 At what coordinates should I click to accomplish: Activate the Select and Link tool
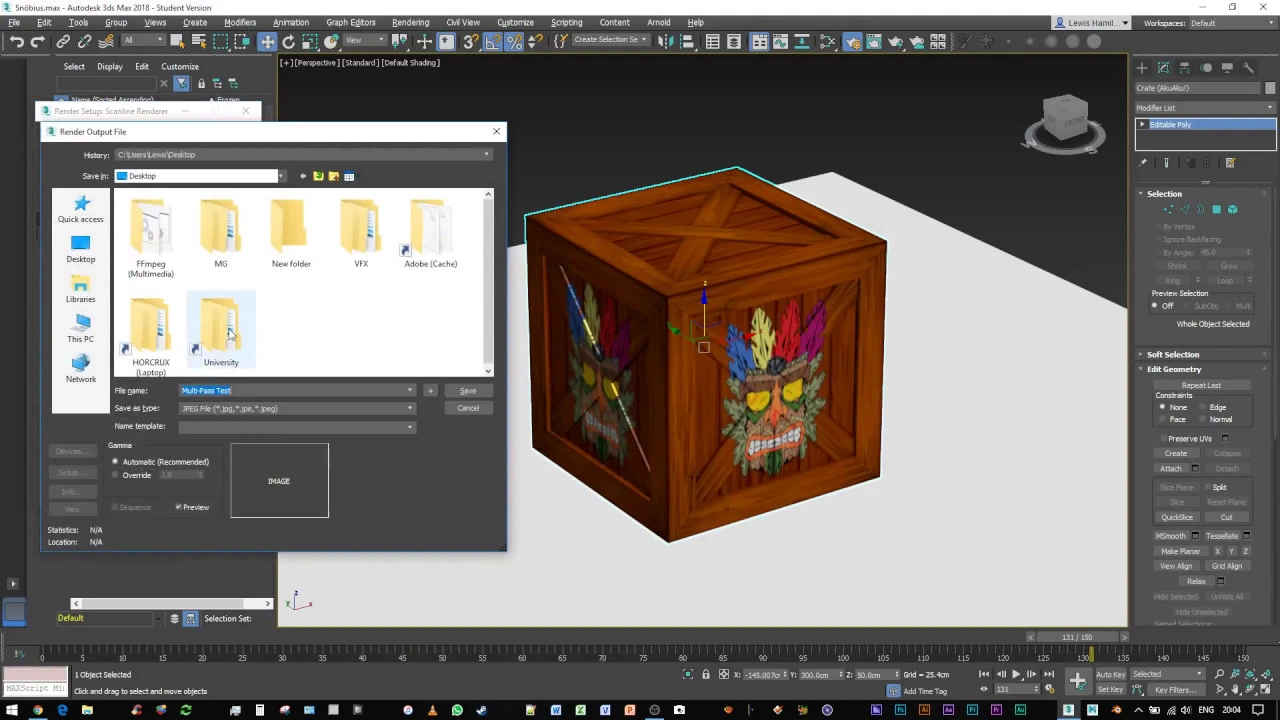63,41
